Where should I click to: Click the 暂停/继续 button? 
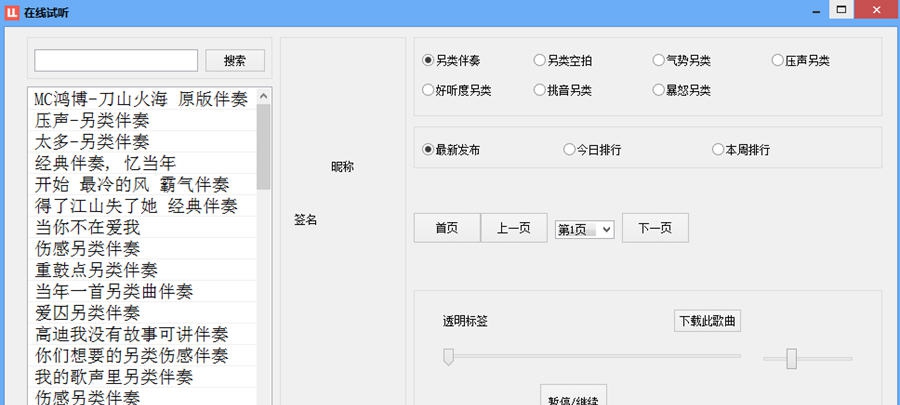573,396
